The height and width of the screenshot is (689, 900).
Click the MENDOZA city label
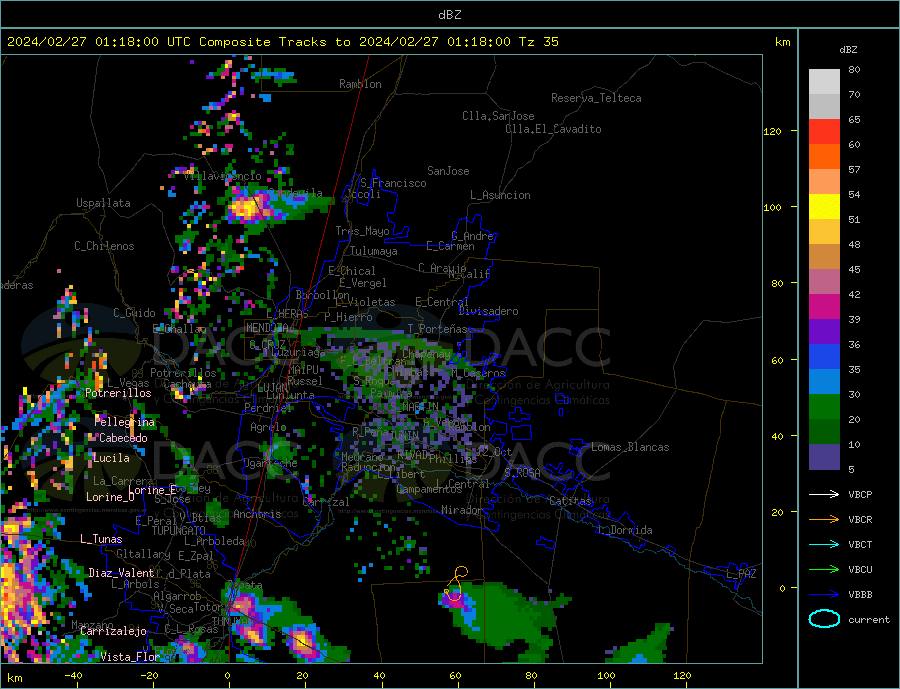[x=269, y=328]
